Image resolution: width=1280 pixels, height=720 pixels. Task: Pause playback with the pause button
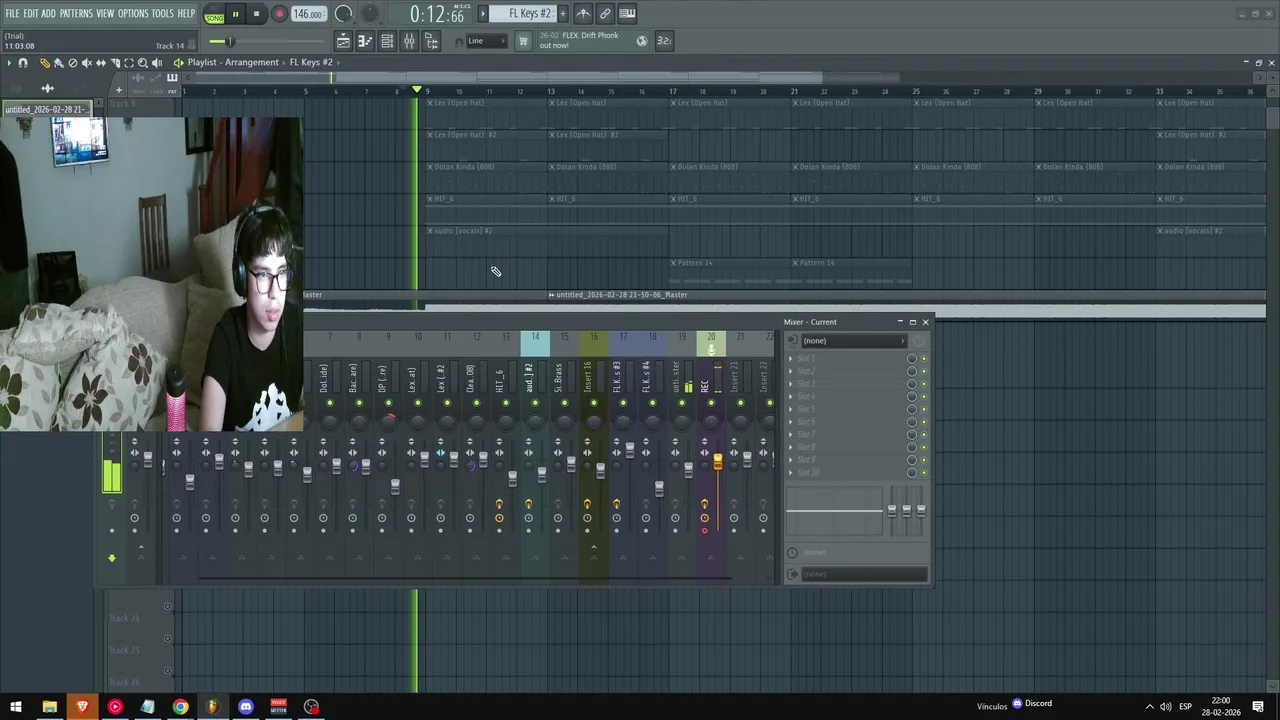pyautogui.click(x=235, y=14)
